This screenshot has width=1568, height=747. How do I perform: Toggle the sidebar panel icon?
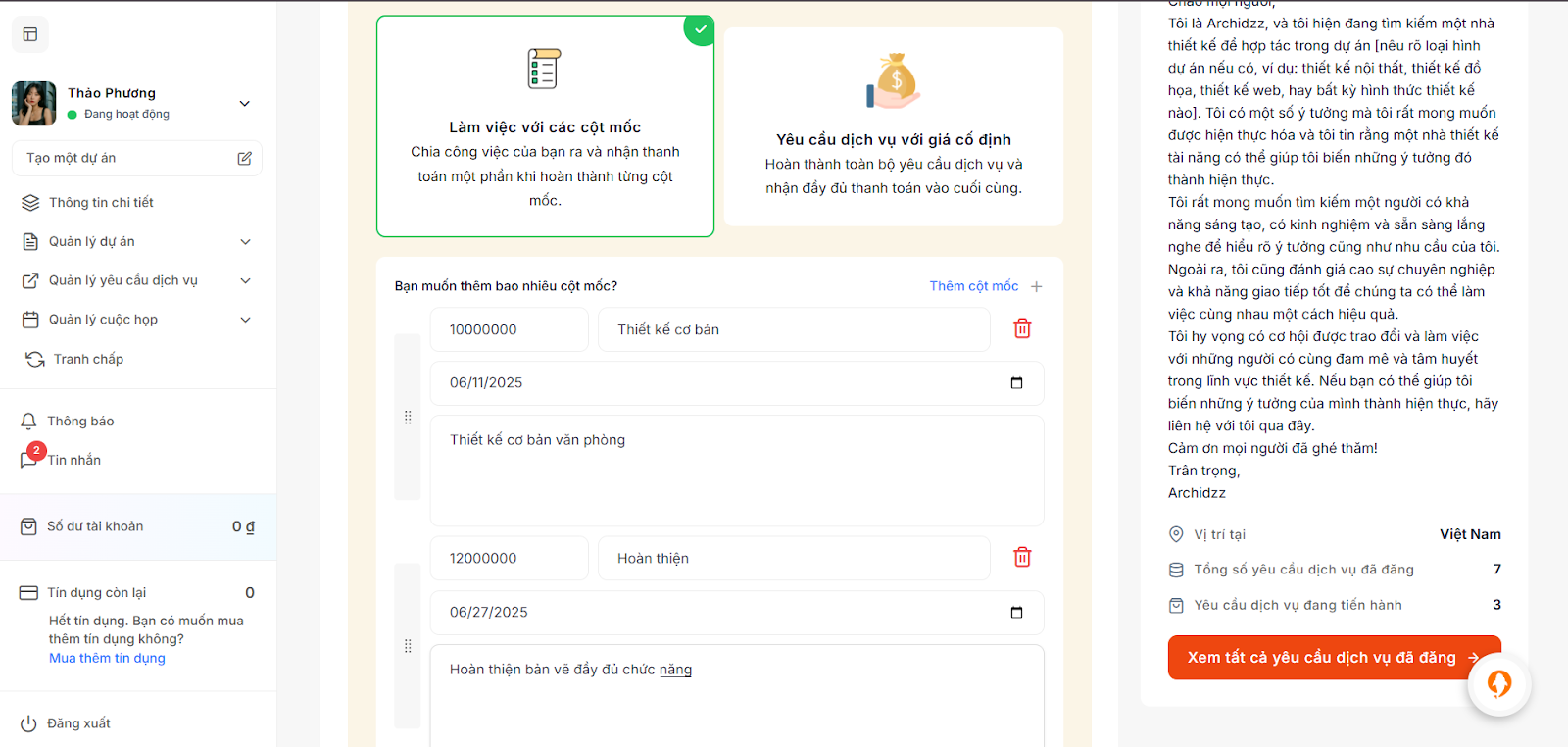tap(30, 34)
